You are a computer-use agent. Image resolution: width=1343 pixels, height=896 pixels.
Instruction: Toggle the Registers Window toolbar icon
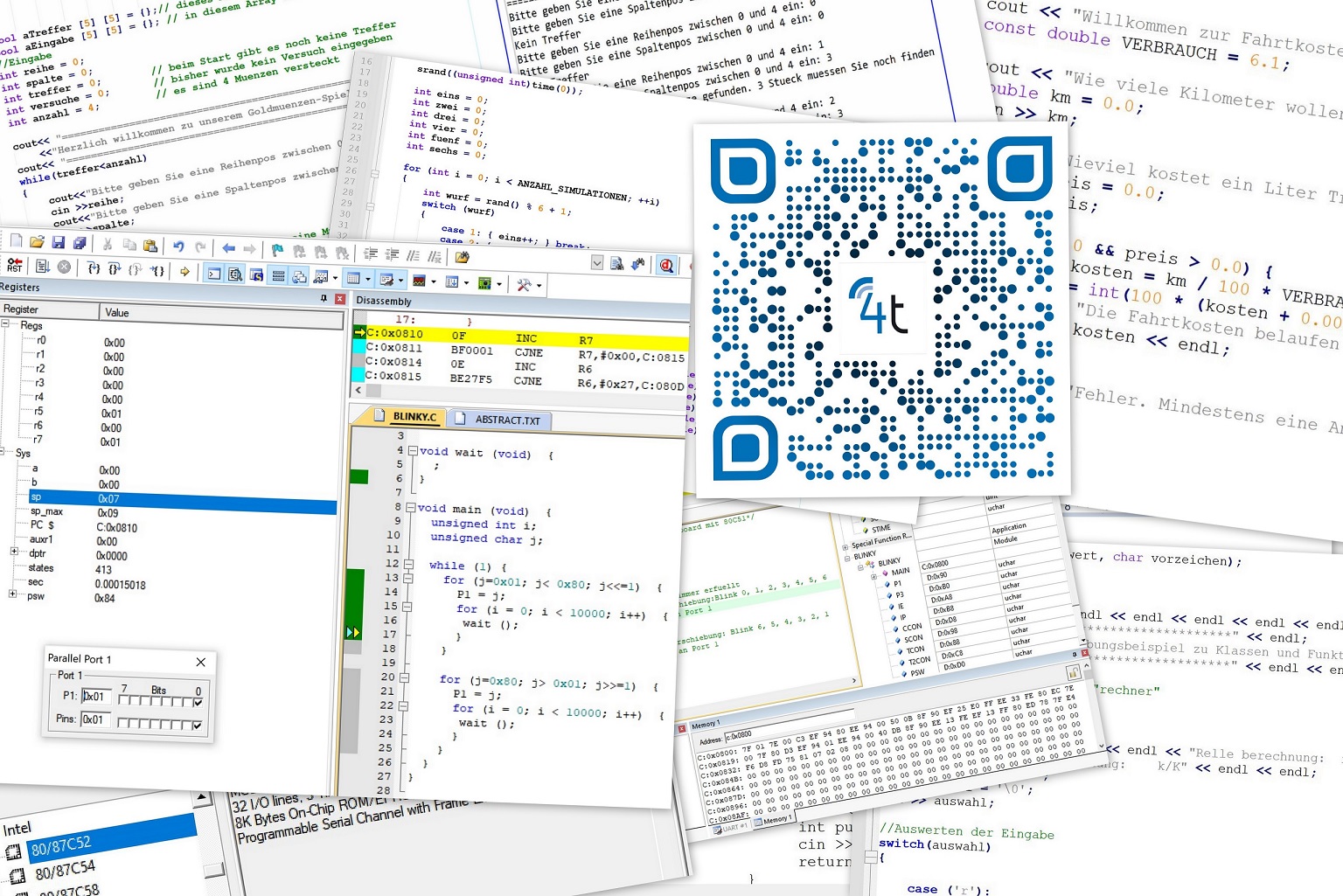point(278,275)
